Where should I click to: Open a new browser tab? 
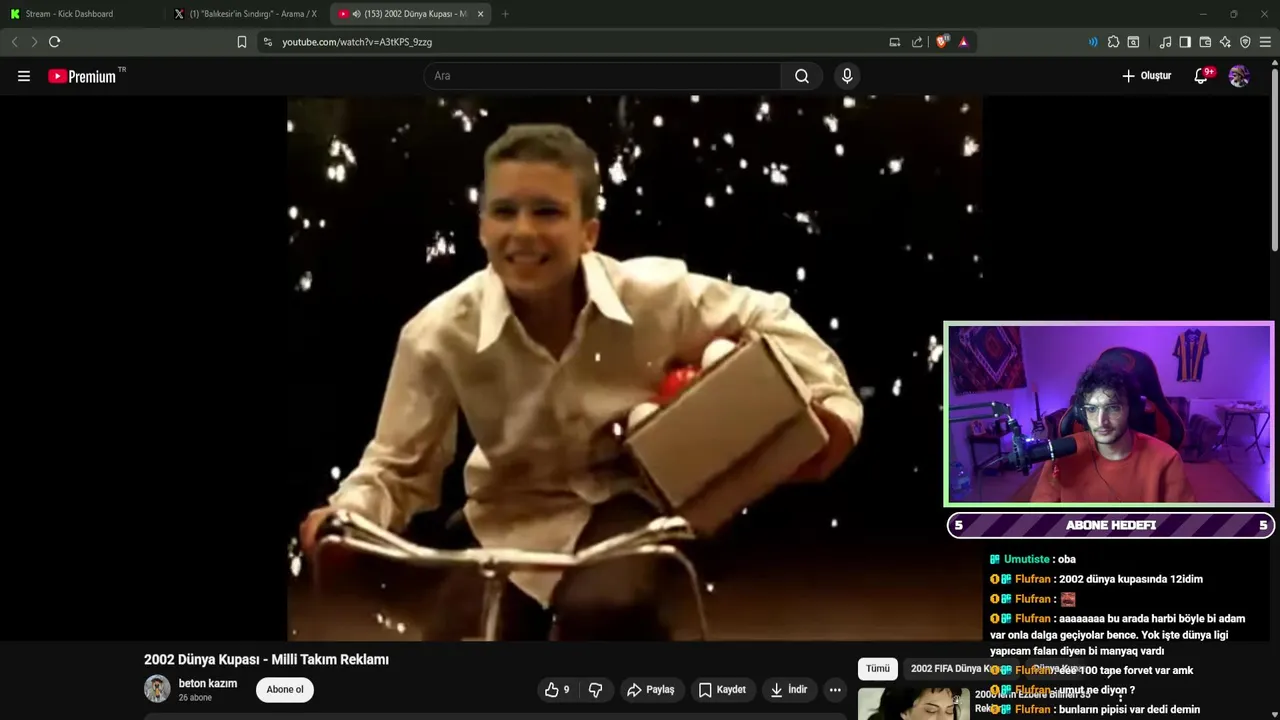point(505,14)
